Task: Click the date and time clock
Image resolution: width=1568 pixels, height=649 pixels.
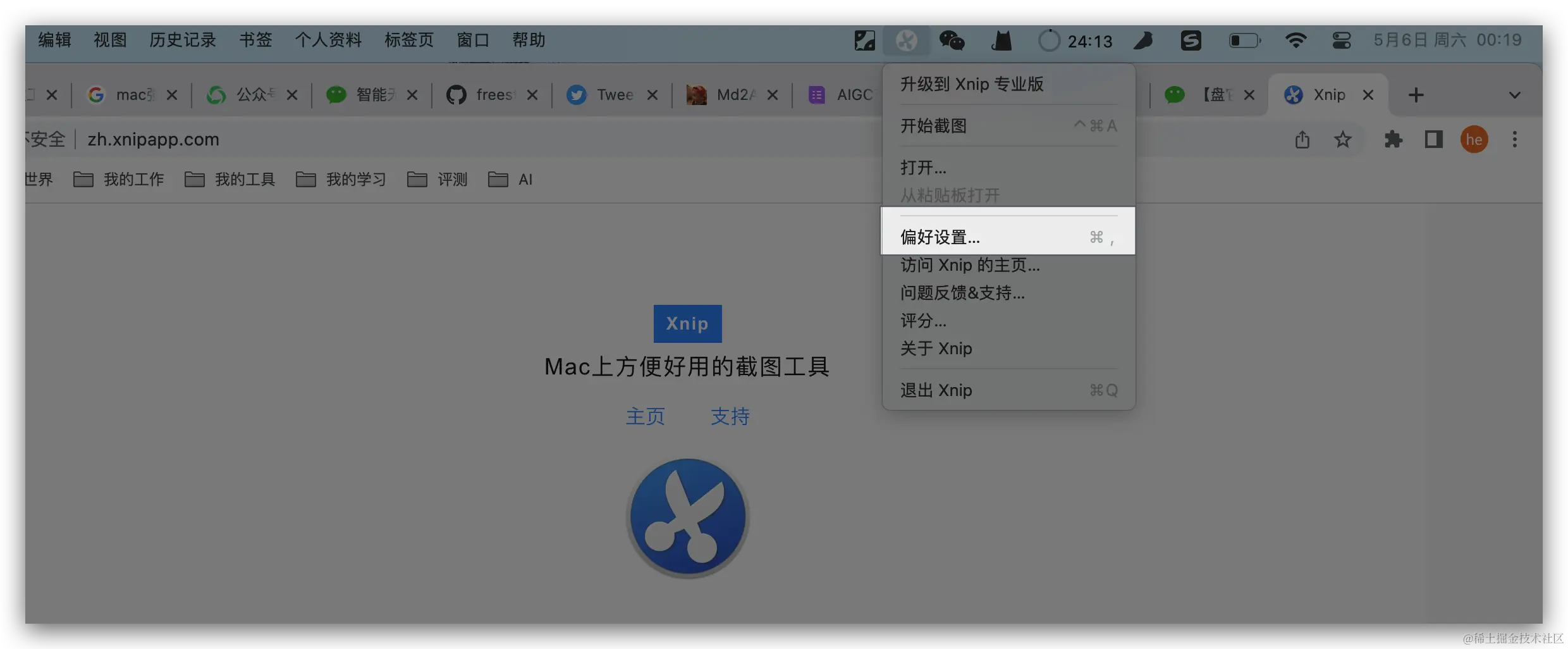Action: [x=1447, y=40]
